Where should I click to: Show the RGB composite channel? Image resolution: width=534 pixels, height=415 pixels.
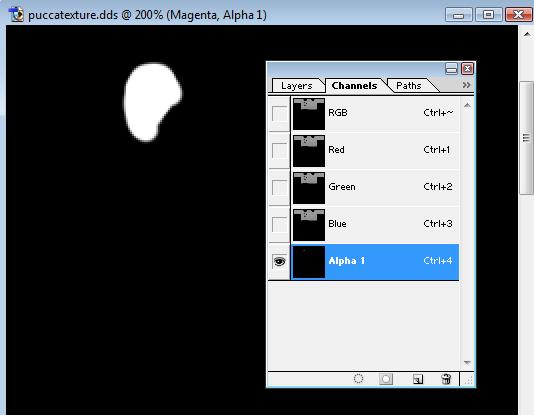(x=279, y=113)
